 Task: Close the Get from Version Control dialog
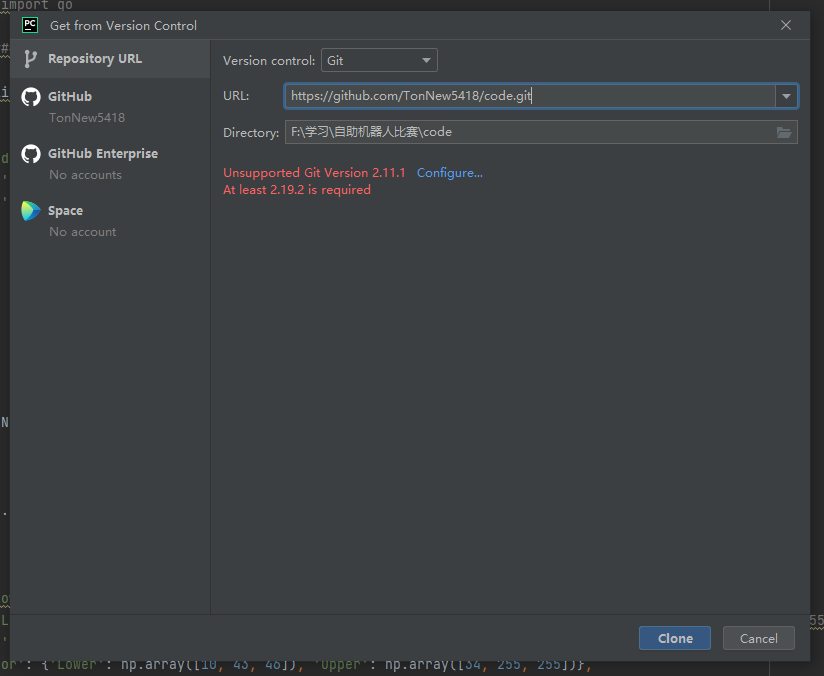[786, 25]
